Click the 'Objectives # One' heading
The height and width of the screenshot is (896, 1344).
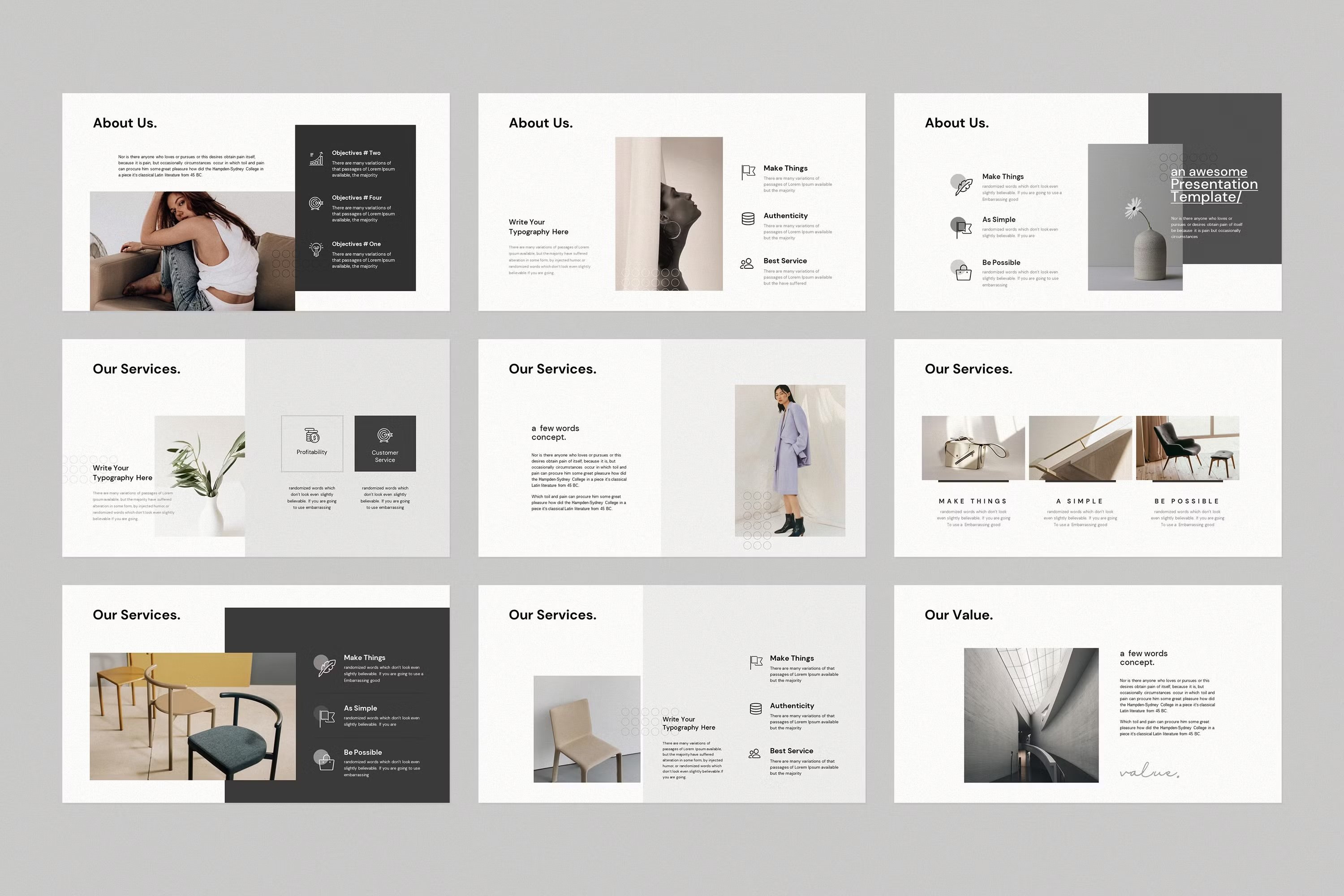pyautogui.click(x=356, y=244)
